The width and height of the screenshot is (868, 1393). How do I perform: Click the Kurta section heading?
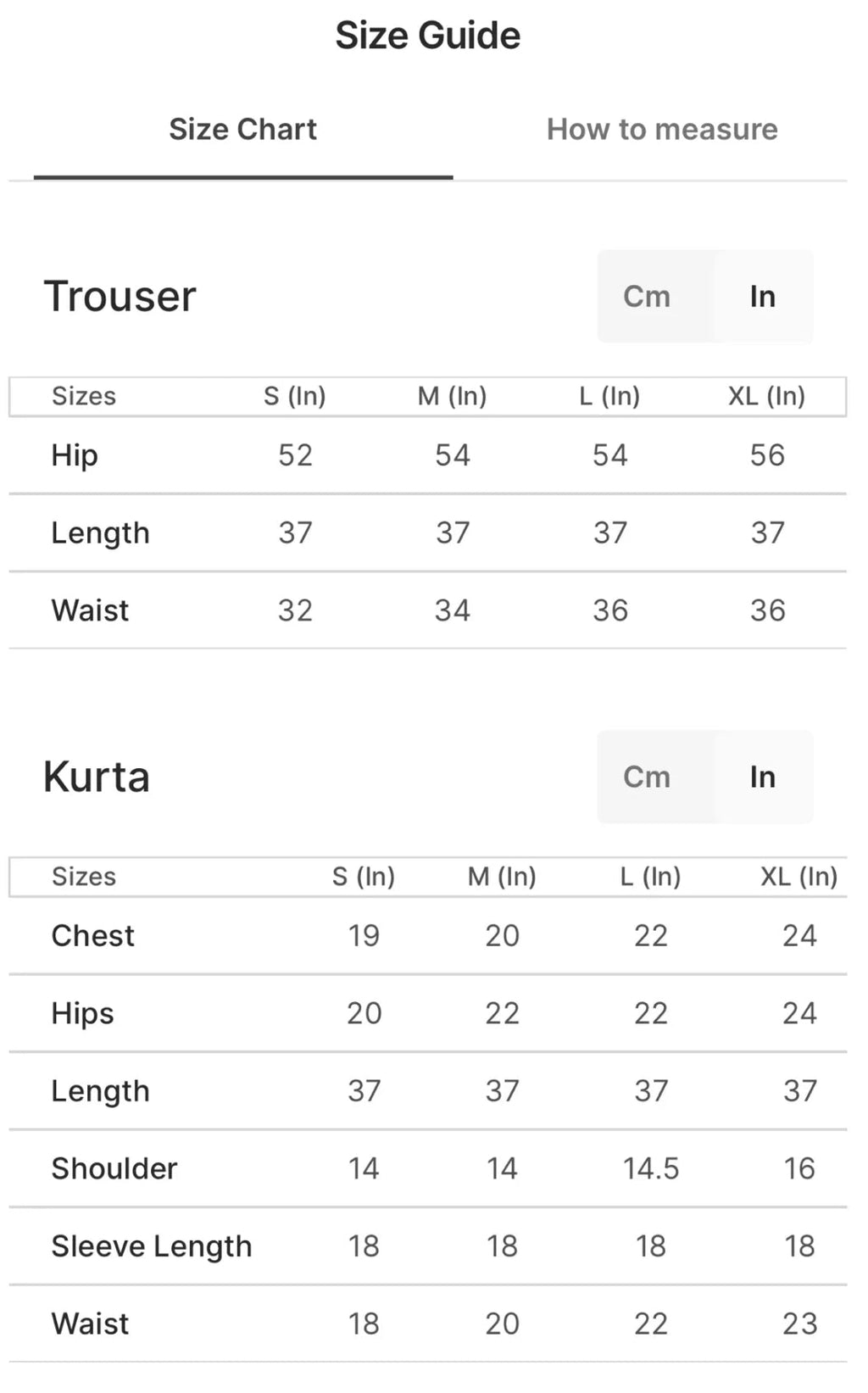(97, 777)
